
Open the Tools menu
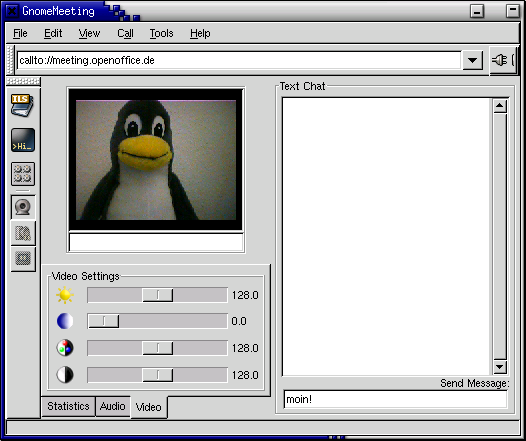click(x=161, y=33)
